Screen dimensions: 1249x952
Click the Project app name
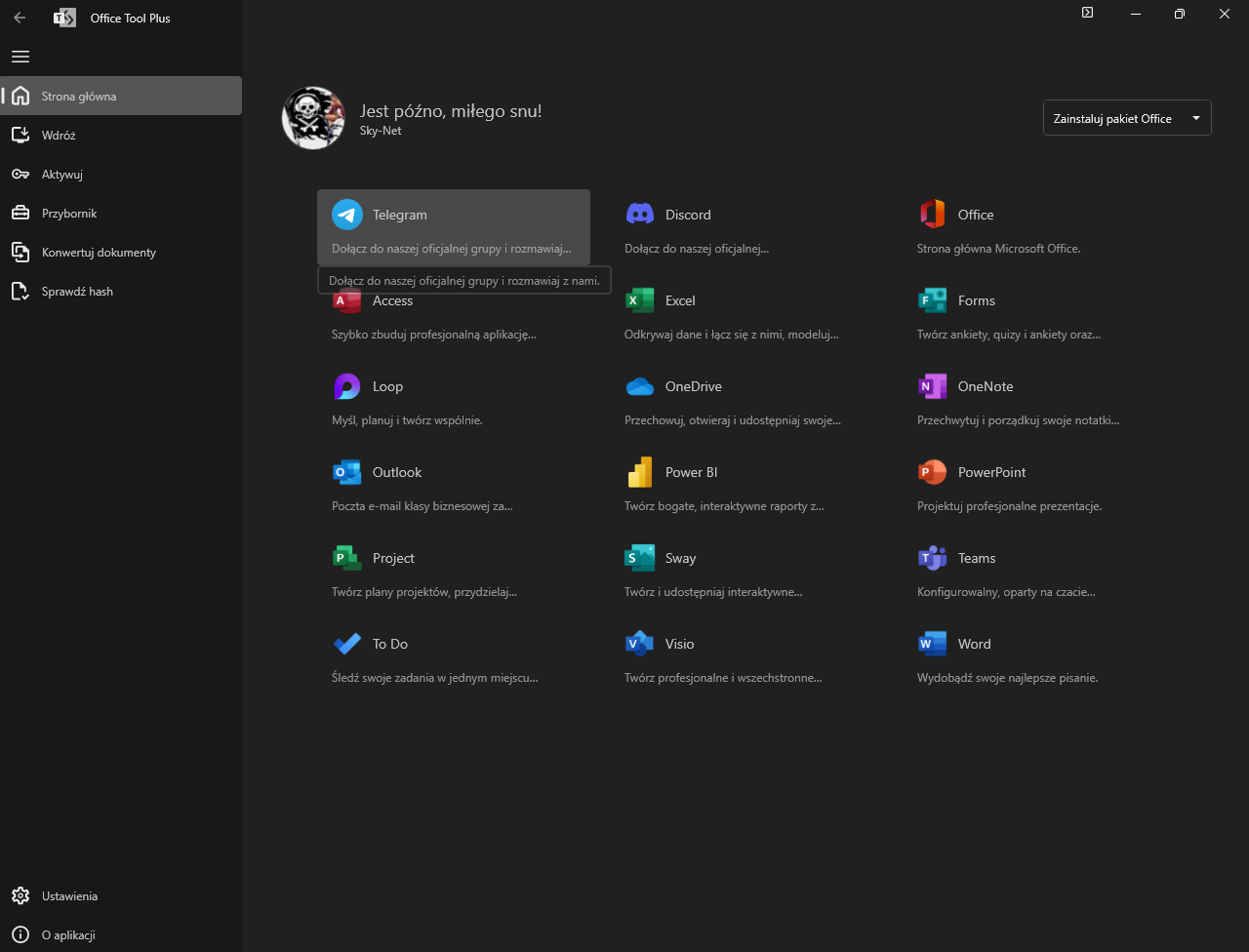393,558
